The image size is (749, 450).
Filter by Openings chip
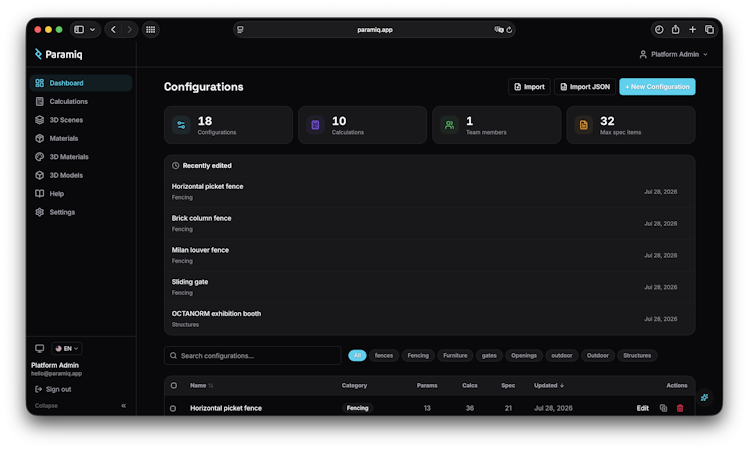click(524, 355)
